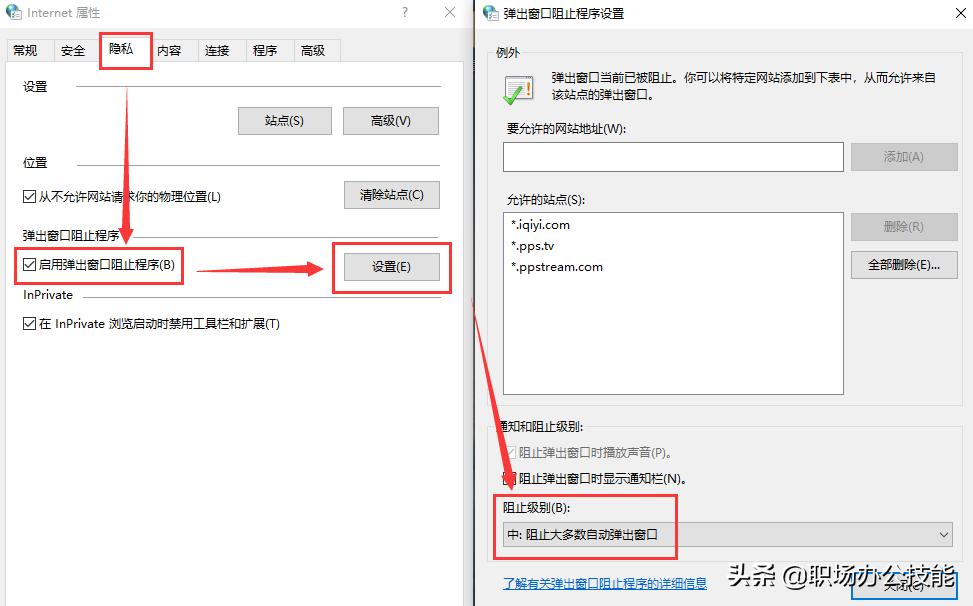The image size is (973, 606).
Task: Click the dropdown arrow next to 中: 阻止大多数自动弹出窗口
Action: (x=941, y=534)
